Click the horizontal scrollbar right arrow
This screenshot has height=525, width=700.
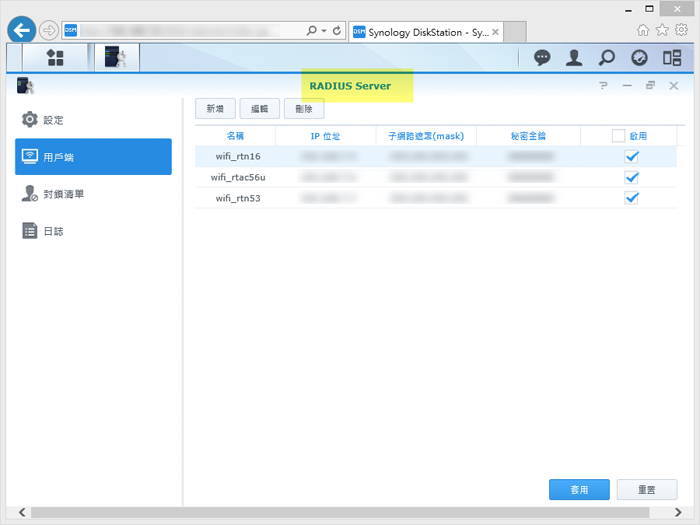(678, 512)
